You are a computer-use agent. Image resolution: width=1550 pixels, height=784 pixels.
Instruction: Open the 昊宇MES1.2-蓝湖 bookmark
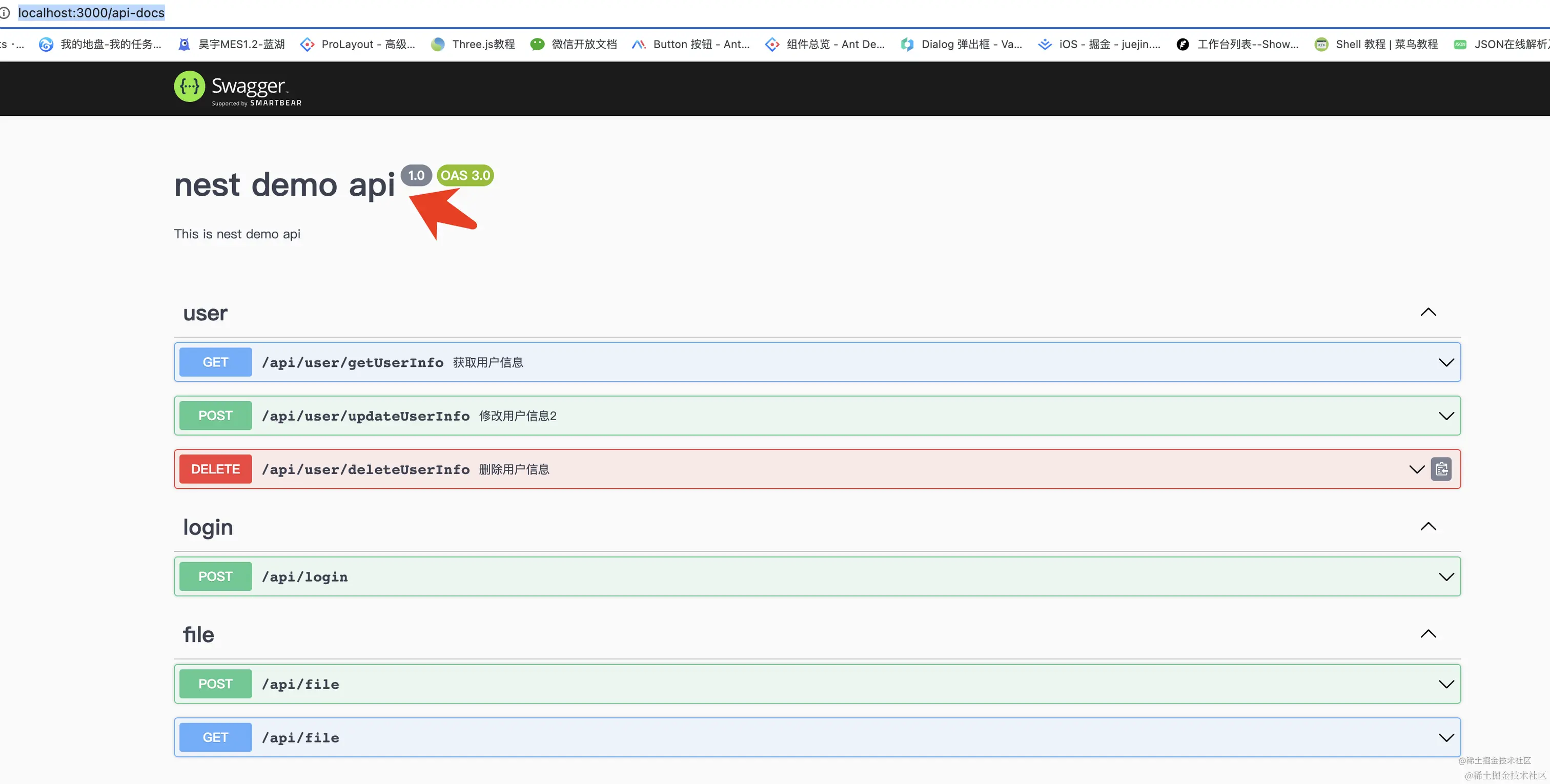tap(231, 44)
